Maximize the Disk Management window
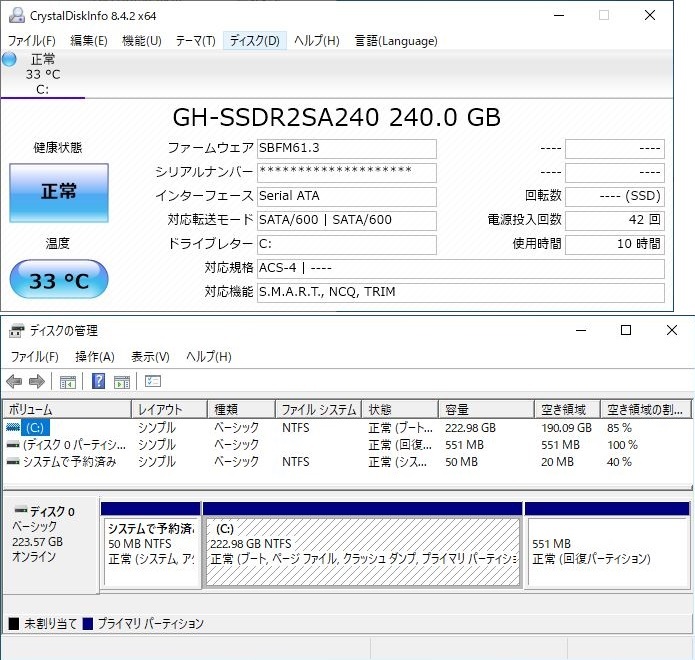The image size is (695, 660). pos(626,330)
